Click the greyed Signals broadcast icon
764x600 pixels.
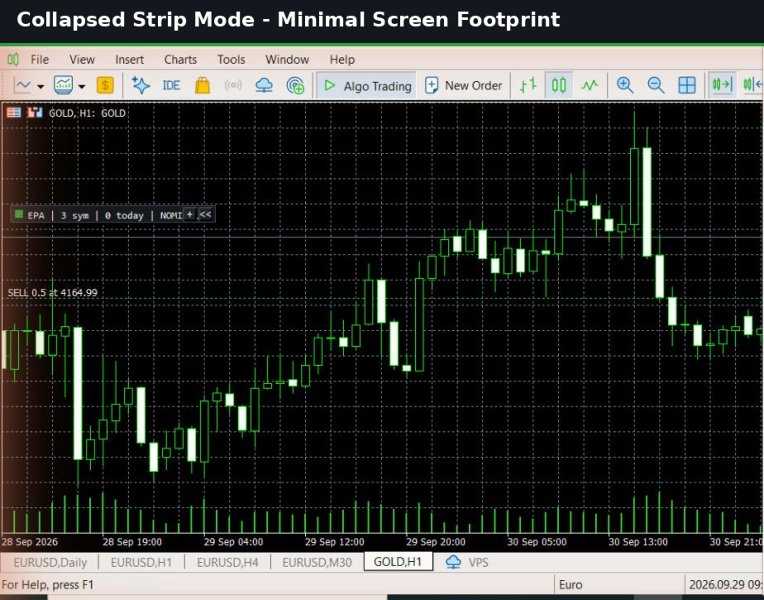tap(233, 85)
